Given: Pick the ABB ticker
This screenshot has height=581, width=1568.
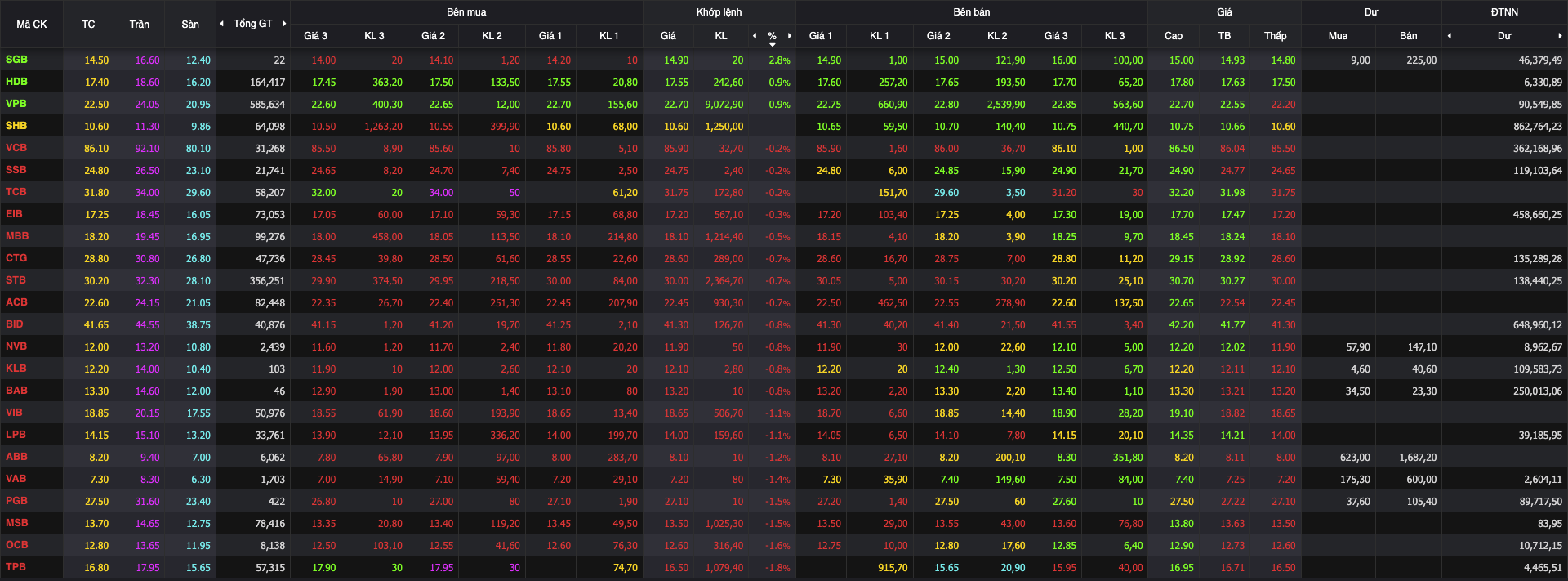Looking at the screenshot, I should click(16, 457).
